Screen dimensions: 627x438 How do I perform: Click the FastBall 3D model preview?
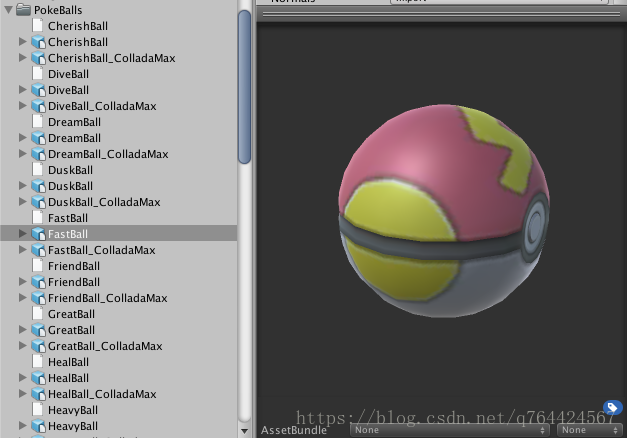point(444,211)
